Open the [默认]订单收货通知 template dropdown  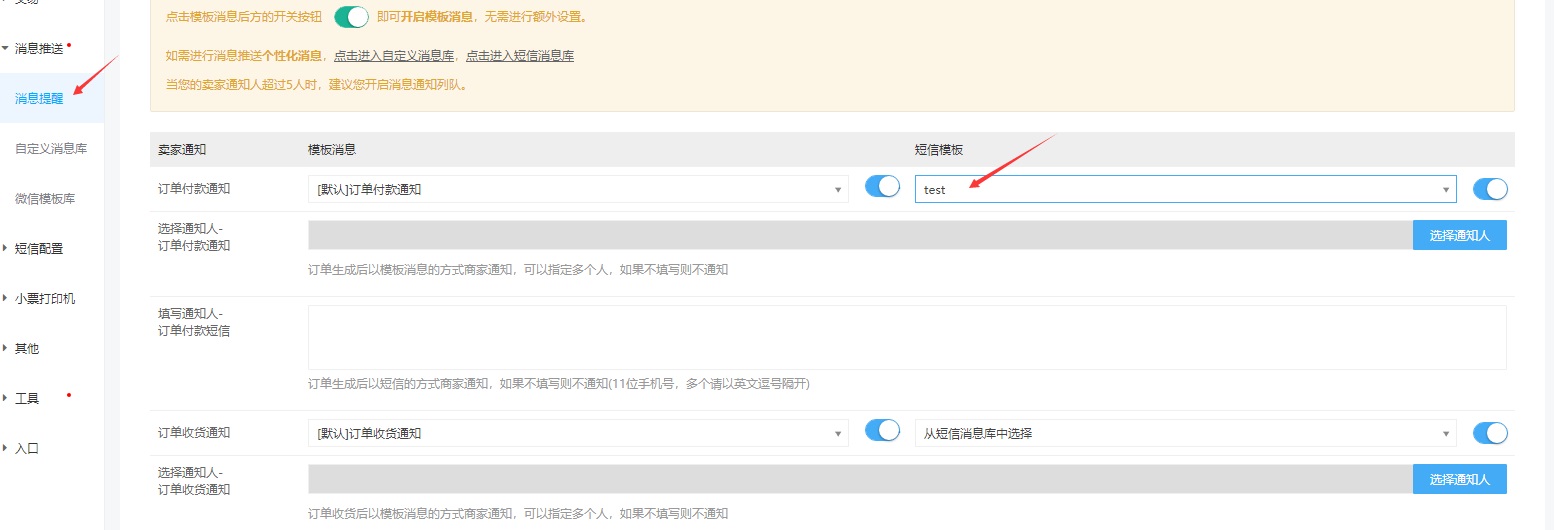(x=578, y=433)
